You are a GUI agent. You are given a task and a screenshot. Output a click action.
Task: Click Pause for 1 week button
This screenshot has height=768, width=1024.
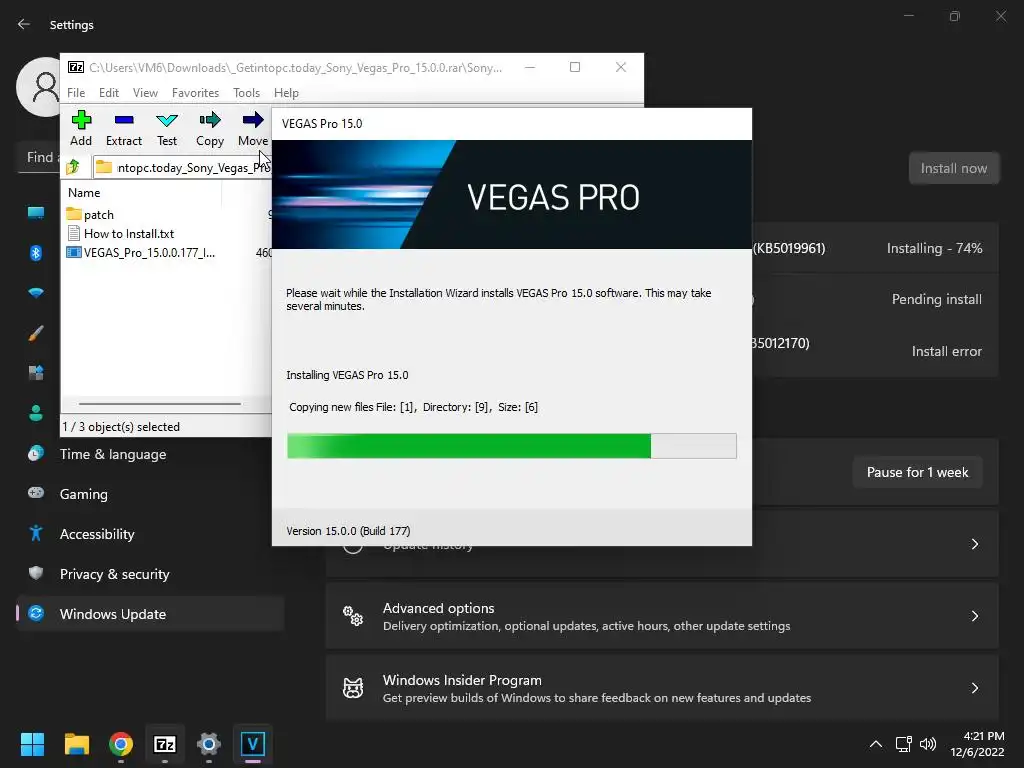click(917, 472)
